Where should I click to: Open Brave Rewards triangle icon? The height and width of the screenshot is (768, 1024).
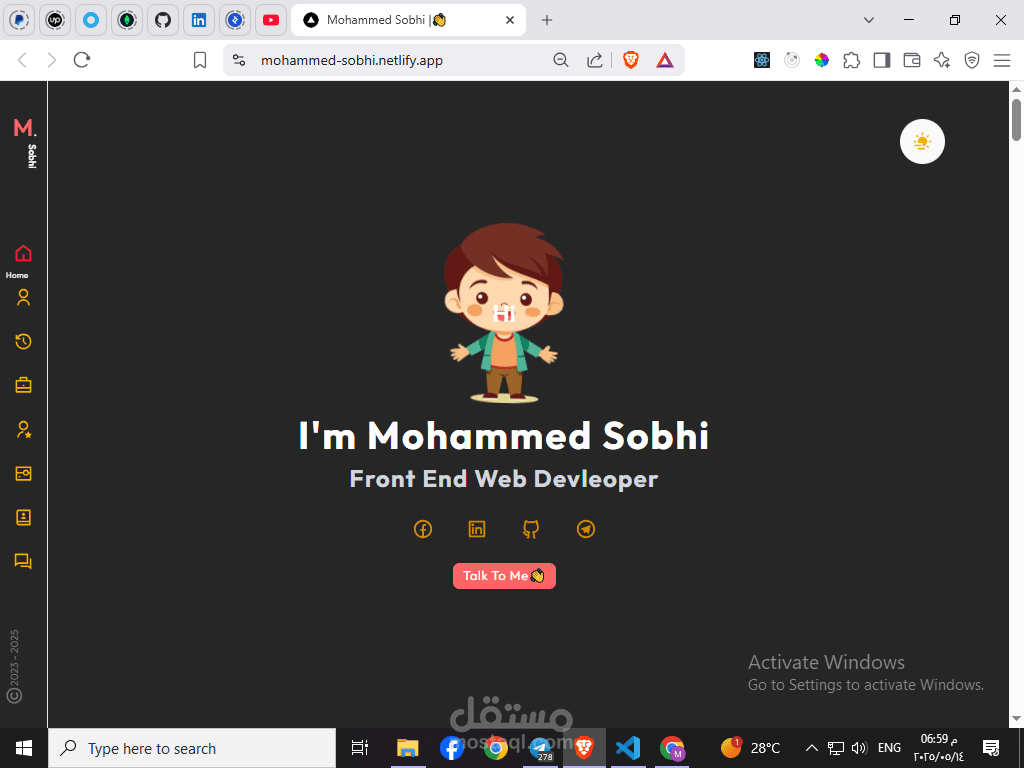[665, 60]
